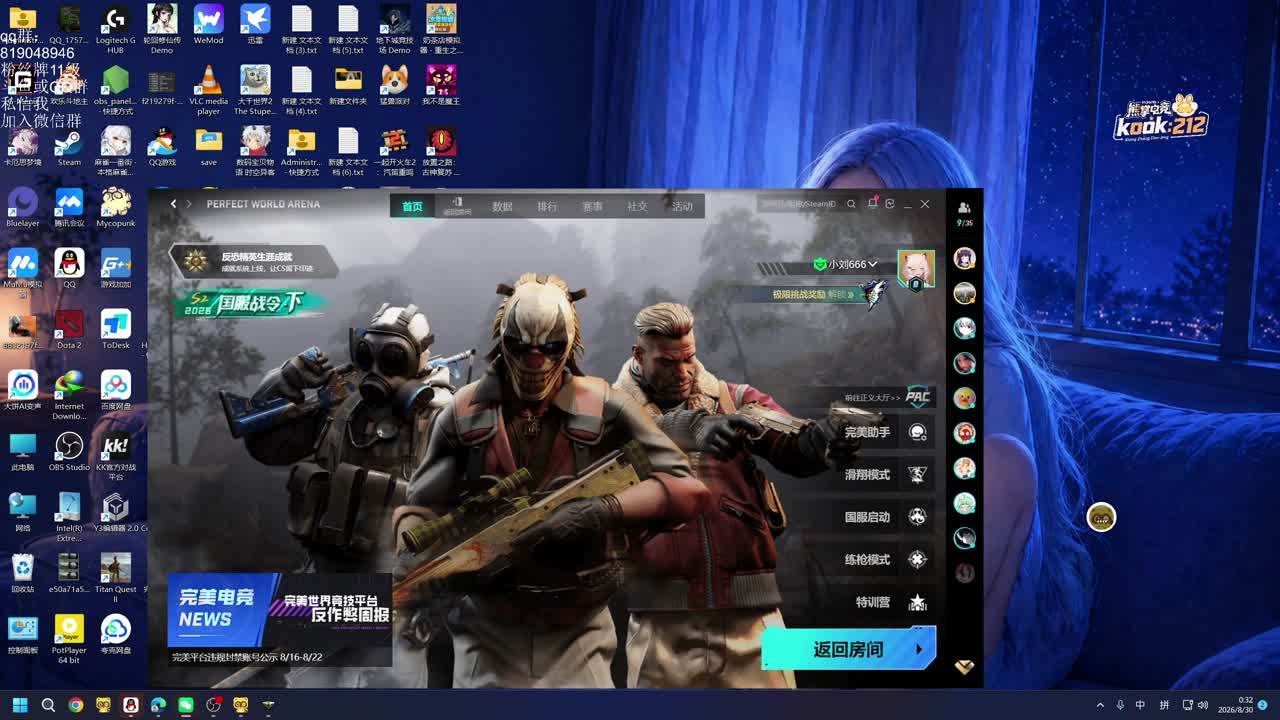Open the 完美电竞 NEWS banner
Image resolution: width=1280 pixels, height=720 pixels.
pos(279,609)
